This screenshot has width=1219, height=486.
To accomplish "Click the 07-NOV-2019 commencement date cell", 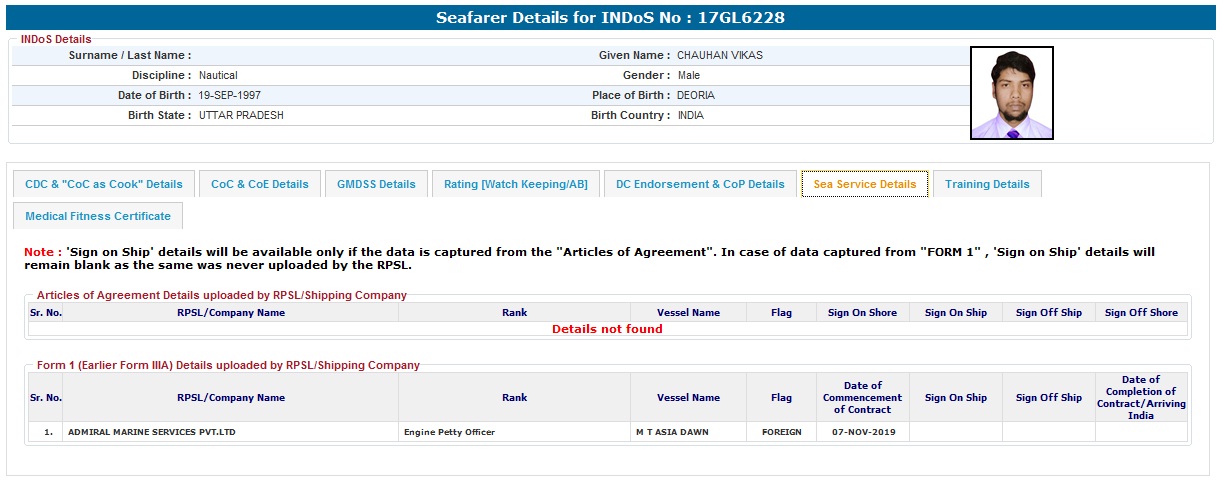I will [862, 433].
